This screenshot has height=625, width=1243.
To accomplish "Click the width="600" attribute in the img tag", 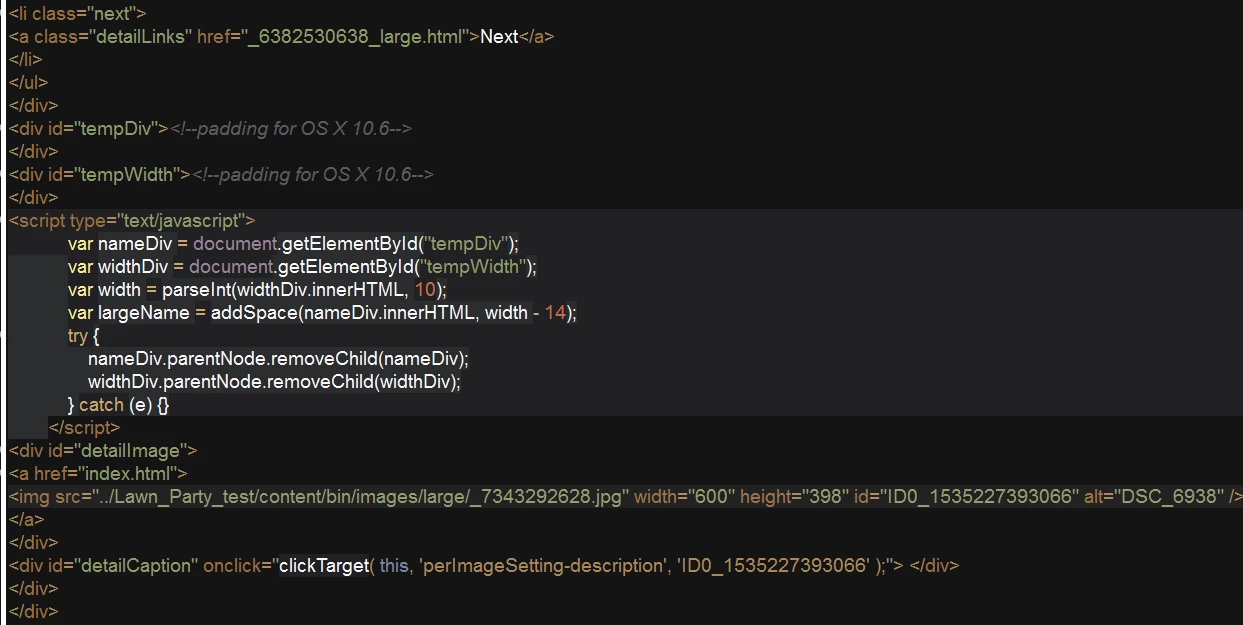I will pyautogui.click(x=684, y=497).
